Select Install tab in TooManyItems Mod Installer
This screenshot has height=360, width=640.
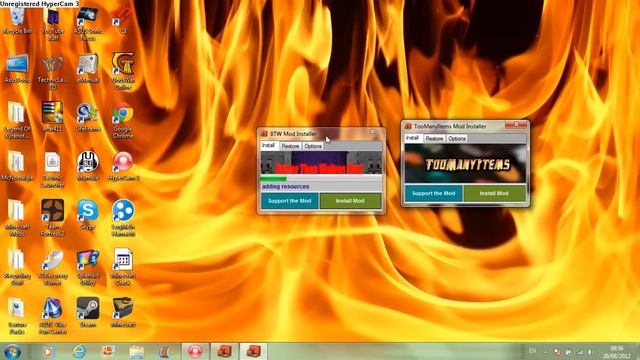point(412,138)
